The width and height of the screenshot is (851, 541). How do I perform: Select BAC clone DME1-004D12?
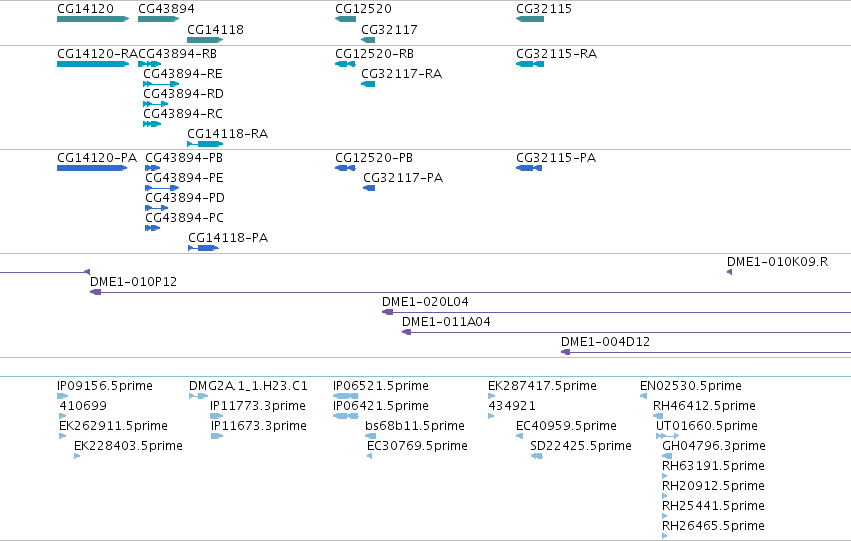click(706, 352)
